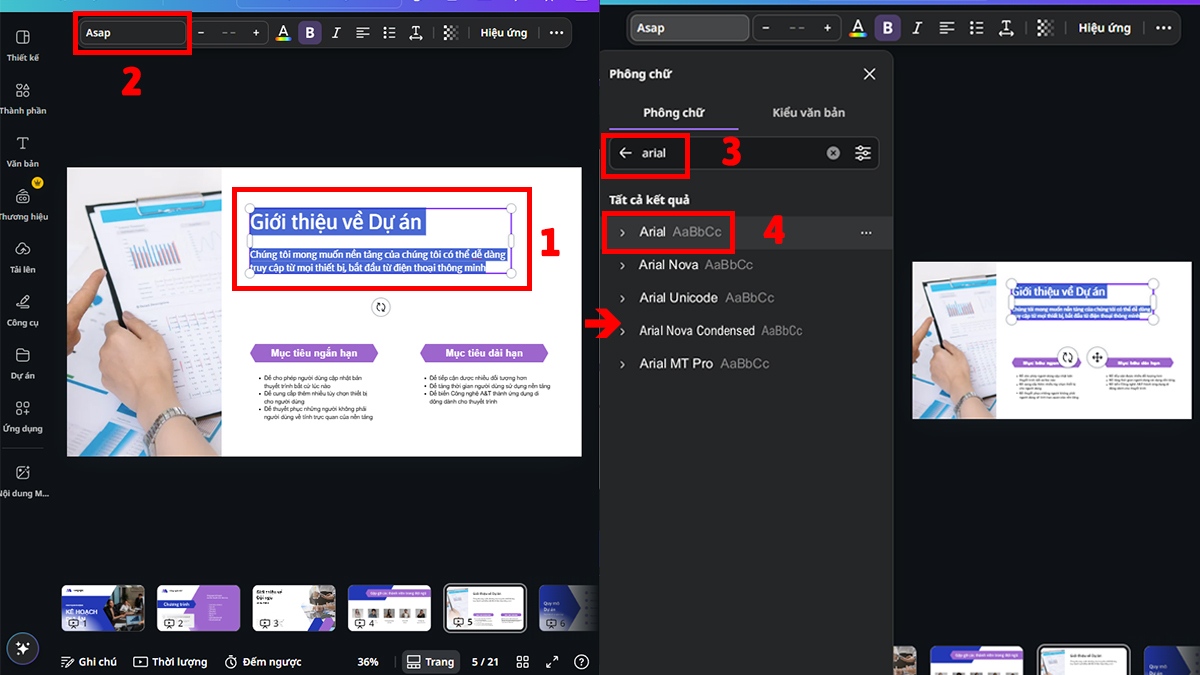Click the transparency checkerboard icon in toolbar
Viewport: 1200px width, 675px height.
point(451,31)
